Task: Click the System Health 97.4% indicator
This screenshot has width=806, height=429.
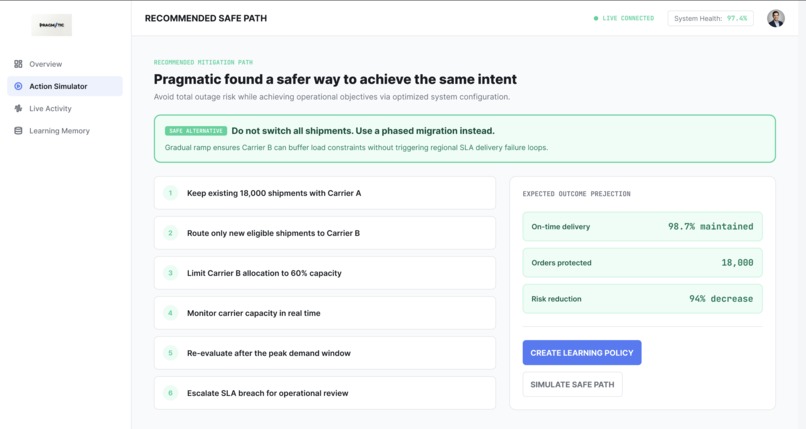Action: [710, 18]
